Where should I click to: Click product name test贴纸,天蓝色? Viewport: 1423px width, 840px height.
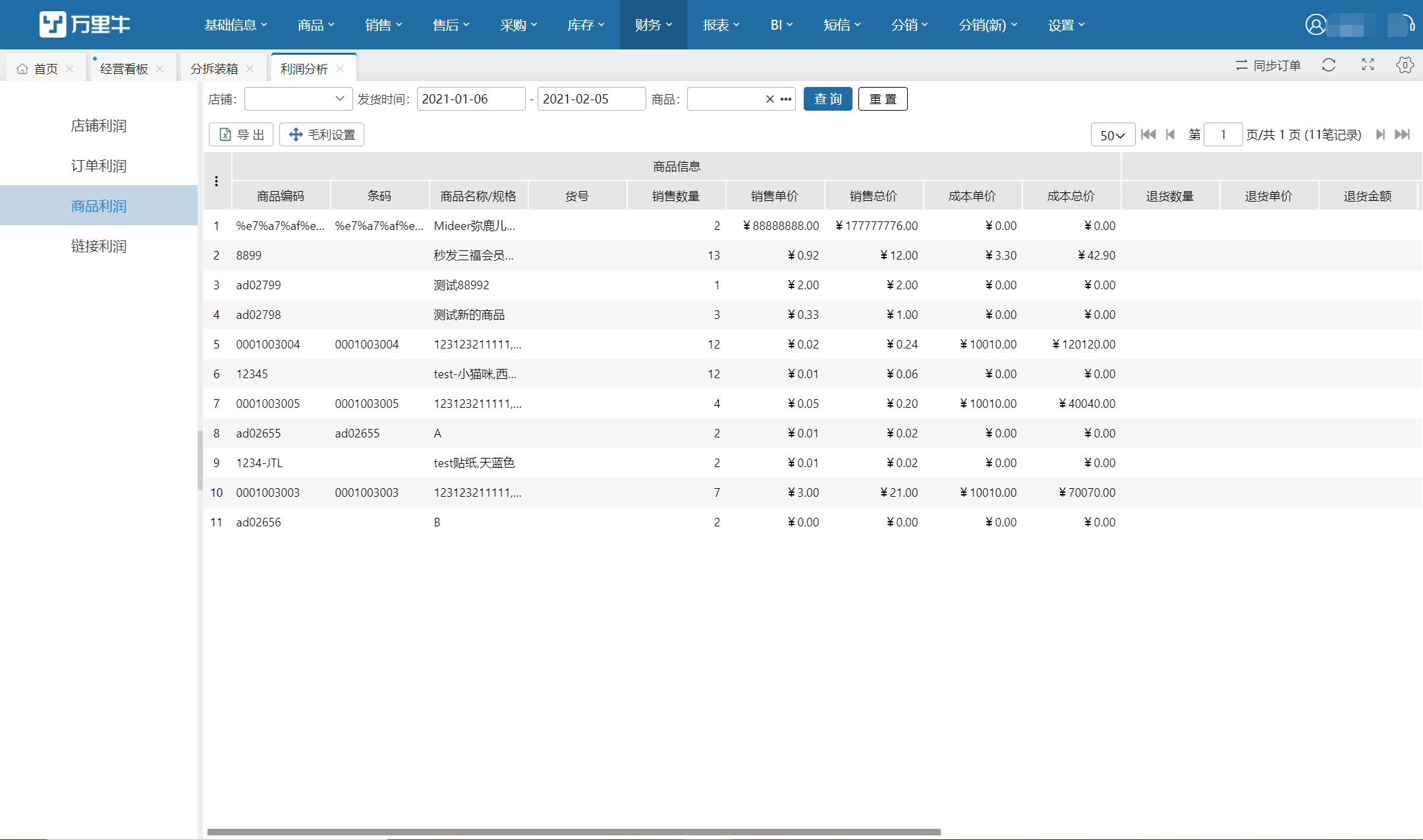pos(474,462)
